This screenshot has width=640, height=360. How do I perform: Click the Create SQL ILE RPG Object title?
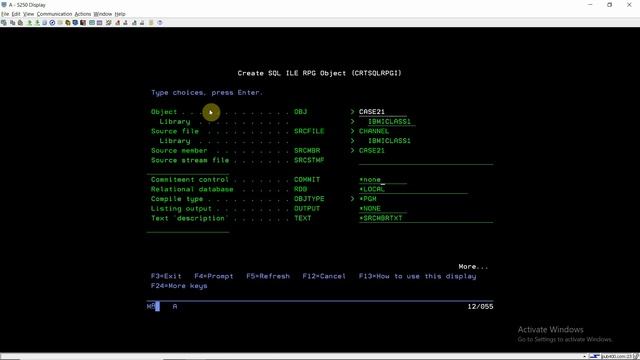point(320,73)
